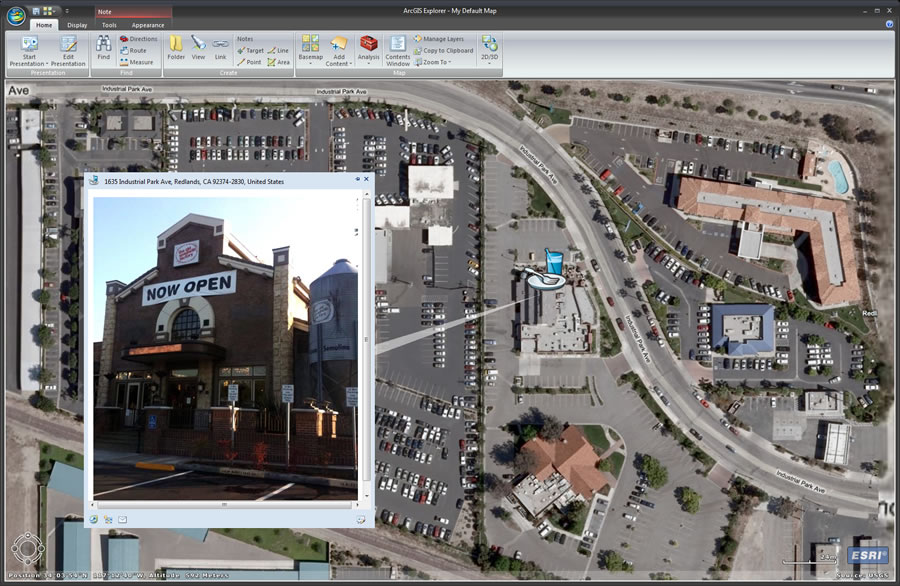Screen dimensions: 900x586
Task: Click the NOW OPEN building photo in popup
Action: click(225, 348)
